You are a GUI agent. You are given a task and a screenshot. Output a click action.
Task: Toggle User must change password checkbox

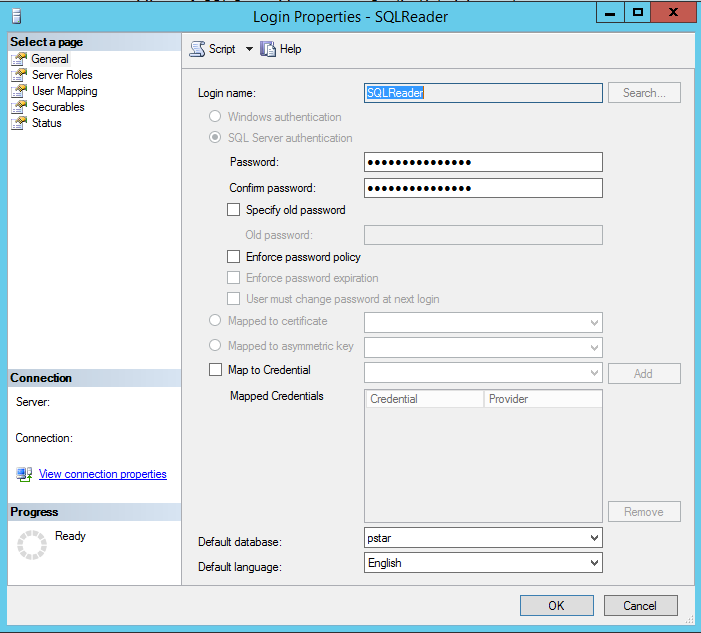pos(233,299)
